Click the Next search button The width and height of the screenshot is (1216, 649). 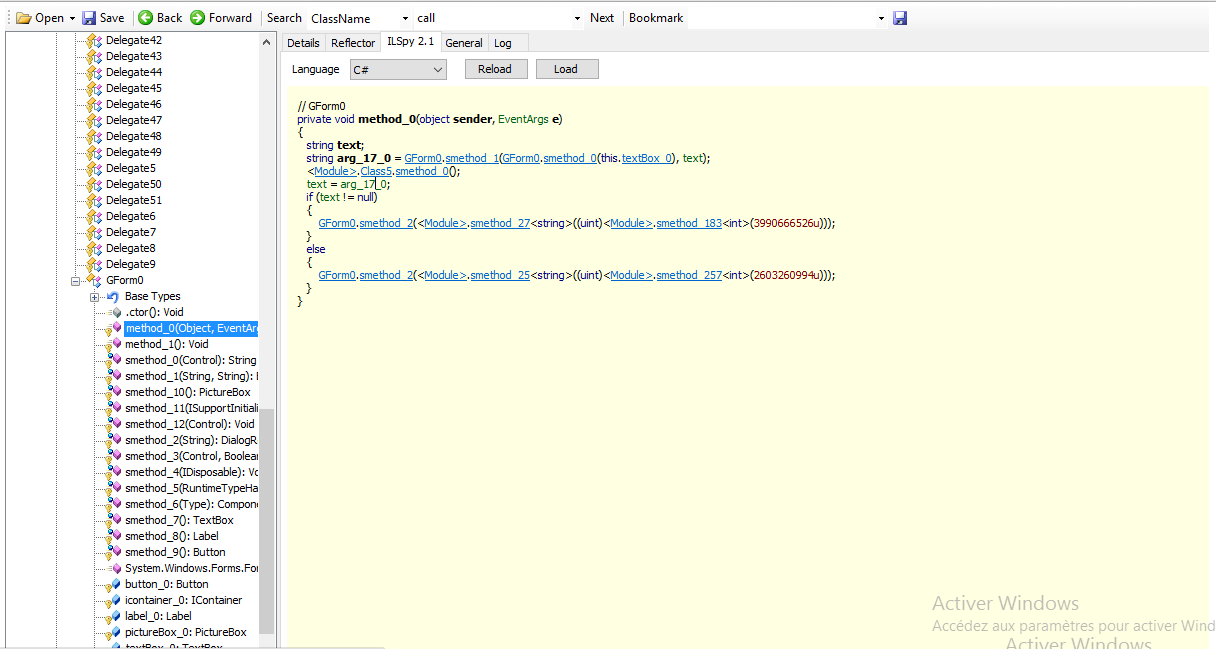[602, 18]
